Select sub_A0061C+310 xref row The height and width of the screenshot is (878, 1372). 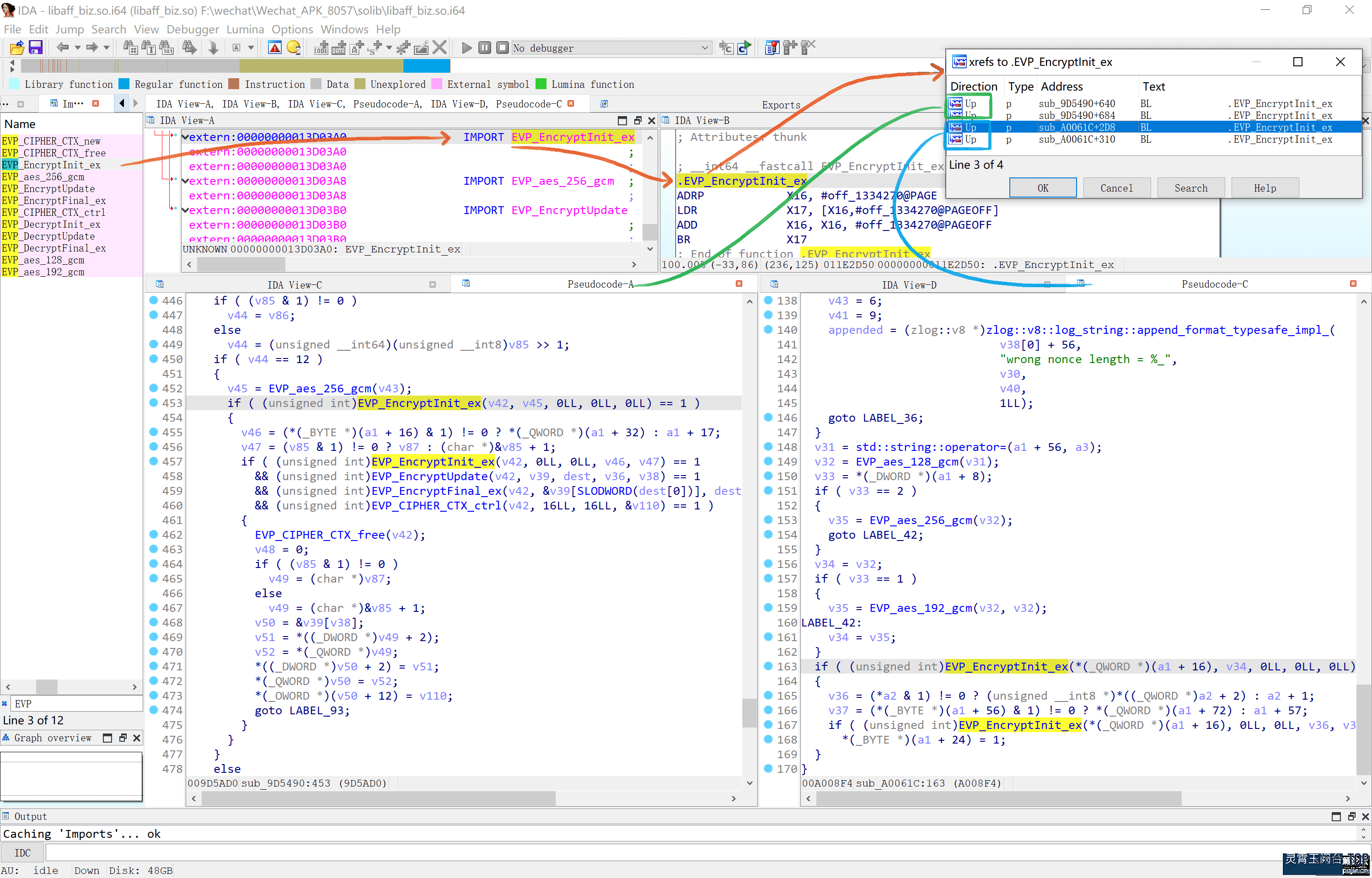(1076, 139)
